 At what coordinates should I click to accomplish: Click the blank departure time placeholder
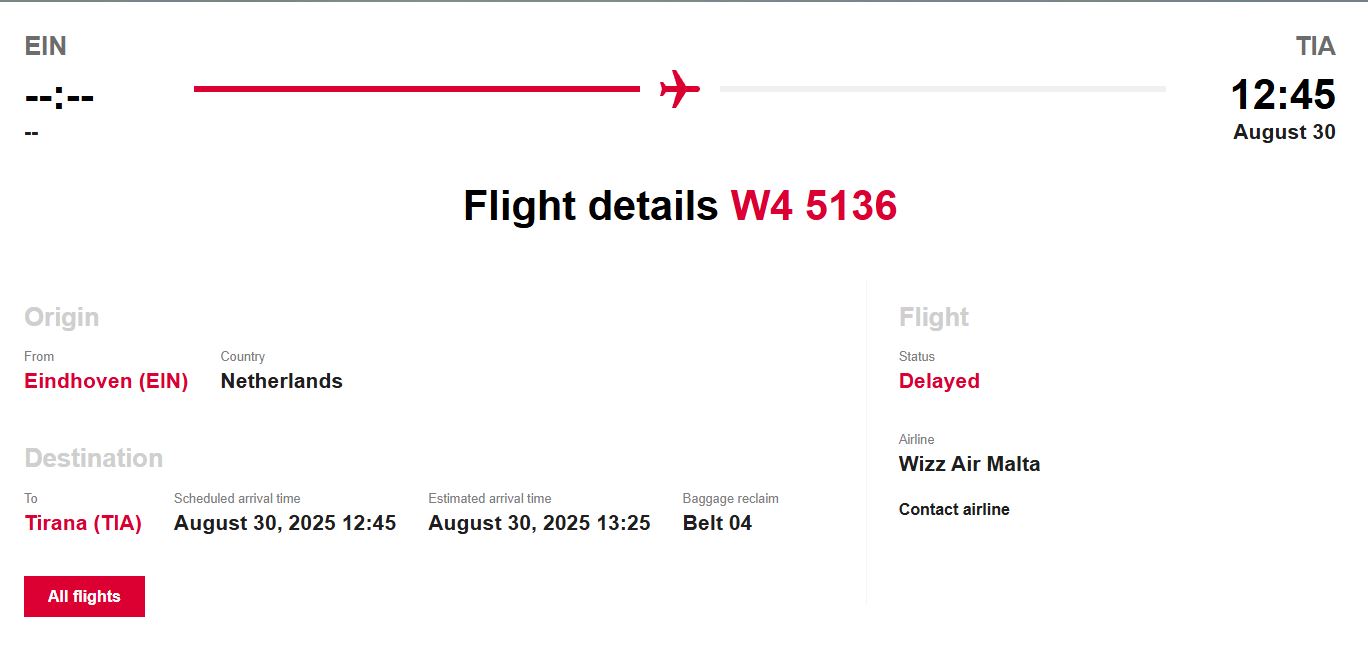tap(59, 98)
